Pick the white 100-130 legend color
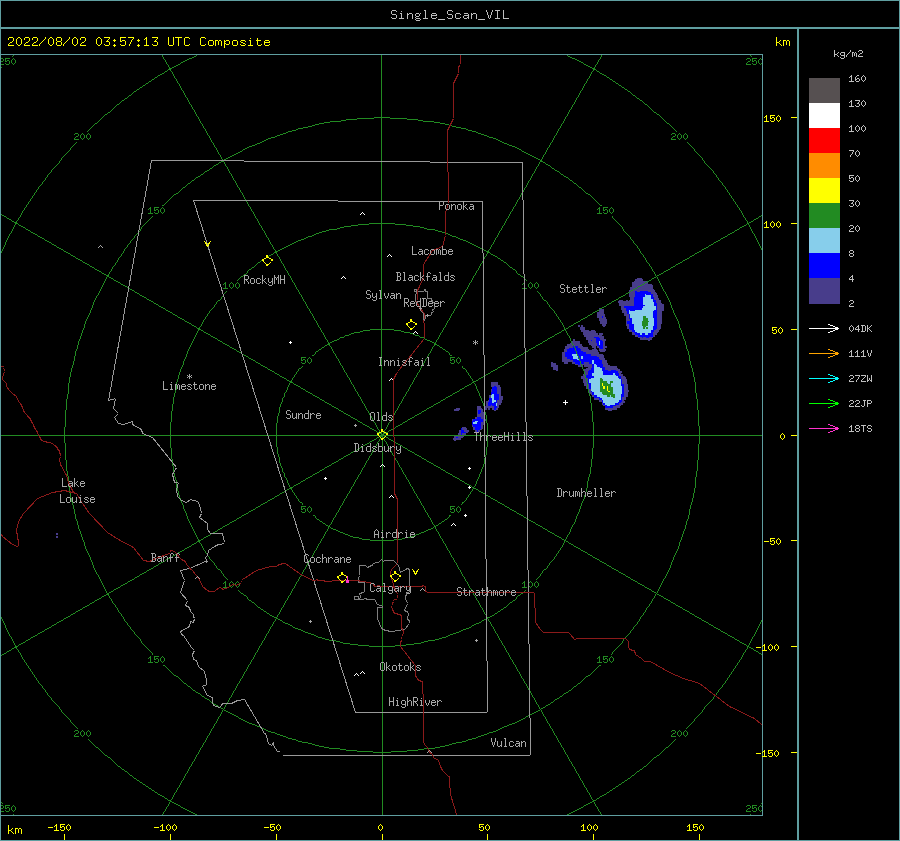 pos(824,115)
